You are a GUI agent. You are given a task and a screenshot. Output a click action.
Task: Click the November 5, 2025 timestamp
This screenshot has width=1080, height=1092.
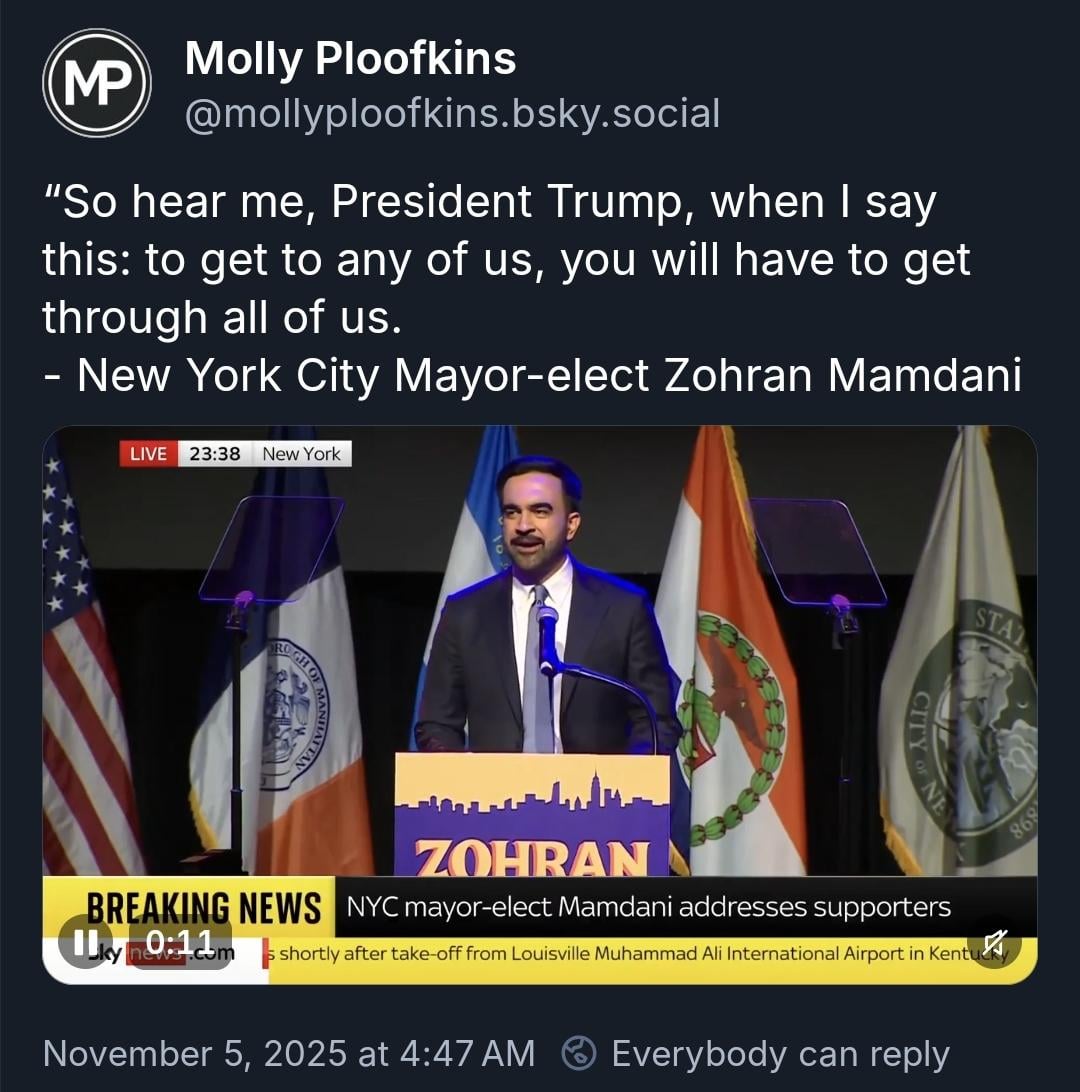[289, 1053]
